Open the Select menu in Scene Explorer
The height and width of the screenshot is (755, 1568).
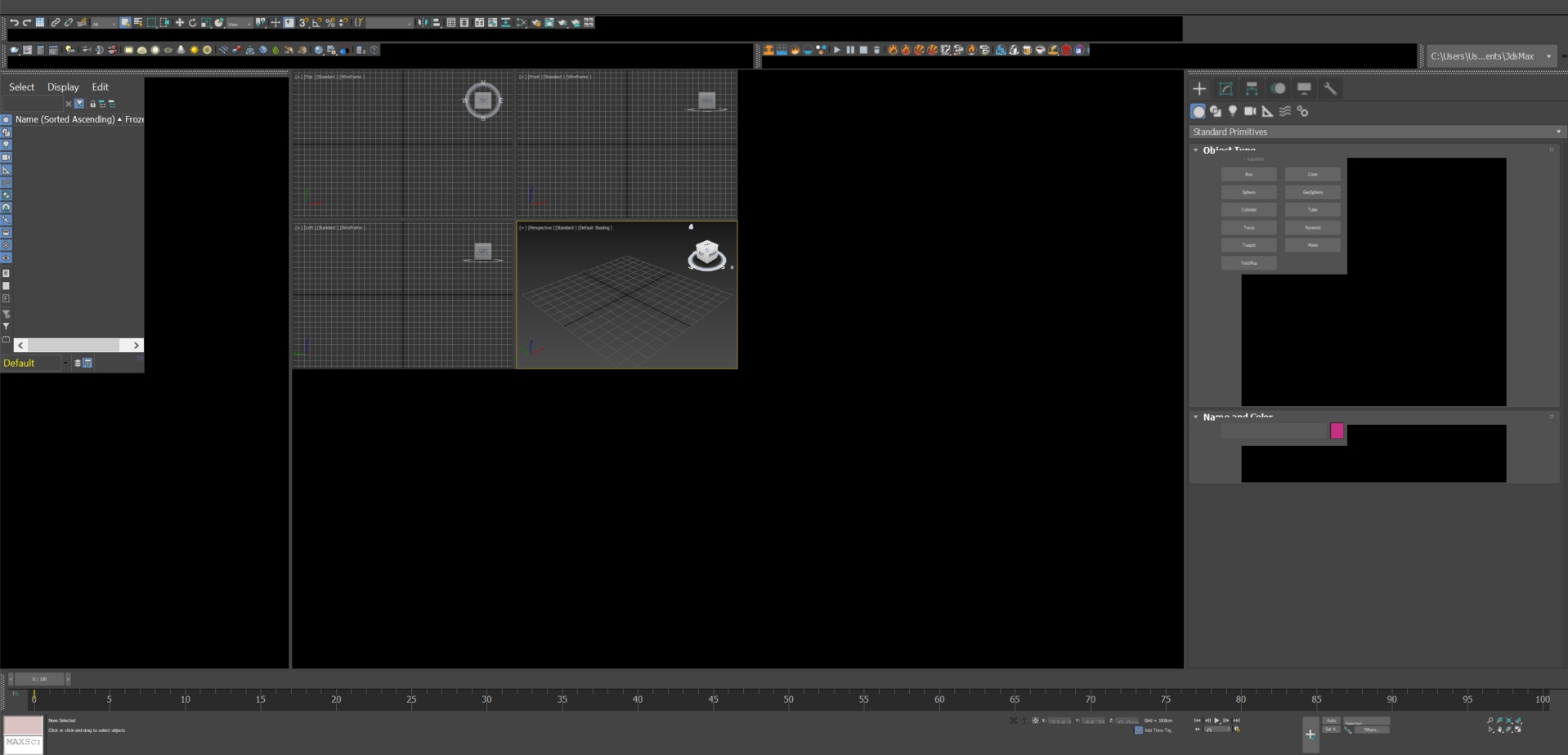tap(21, 87)
